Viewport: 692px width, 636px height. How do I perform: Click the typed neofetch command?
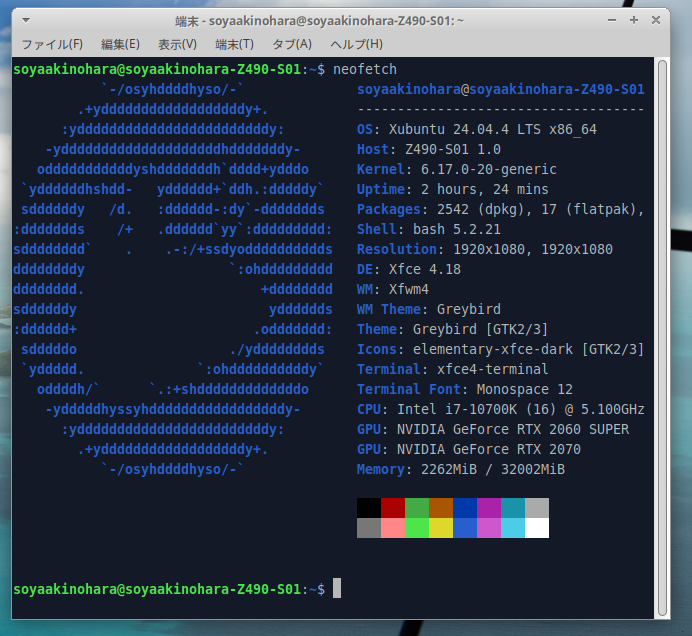tap(365, 69)
